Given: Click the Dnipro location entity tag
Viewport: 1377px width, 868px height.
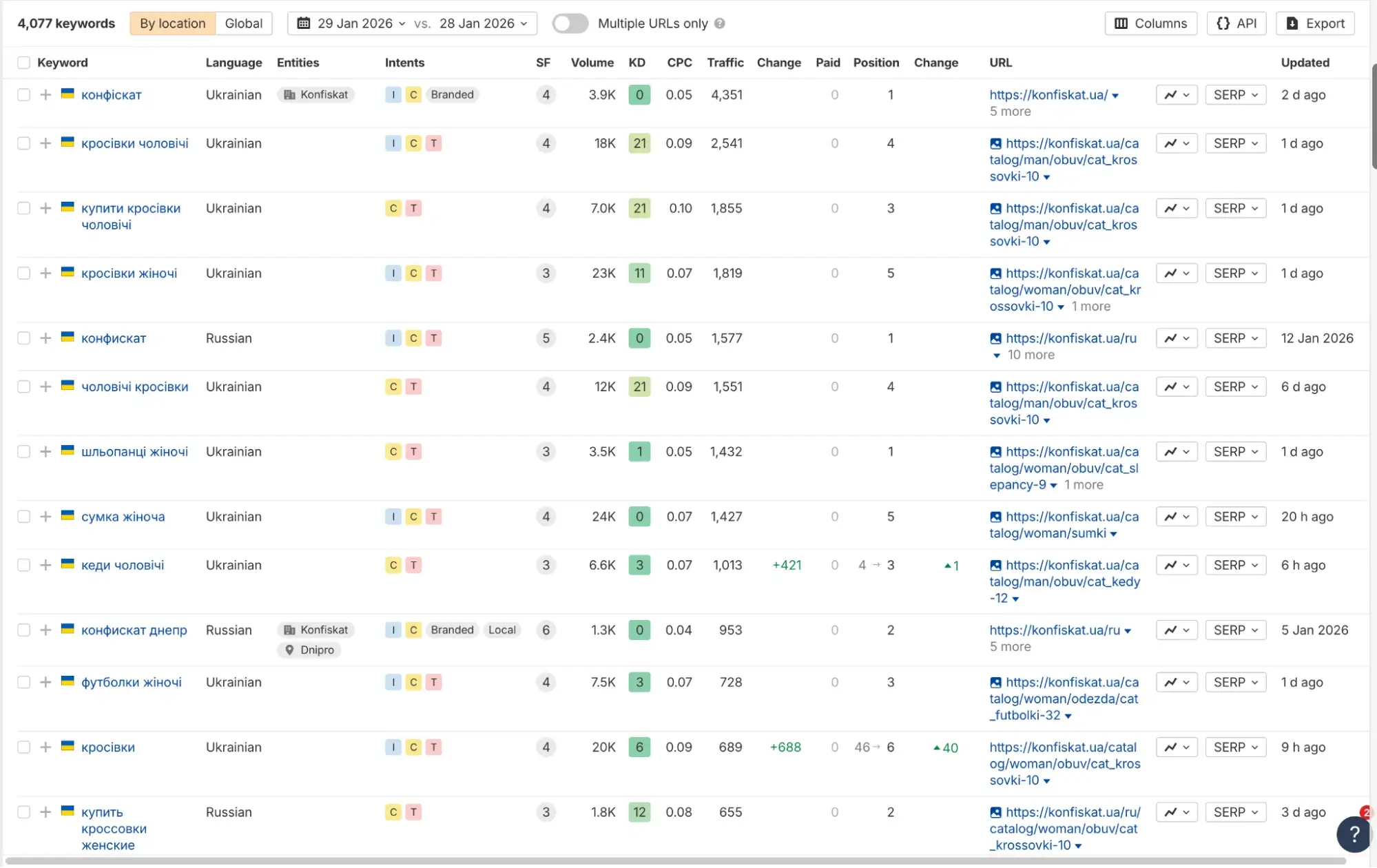Looking at the screenshot, I should (309, 650).
